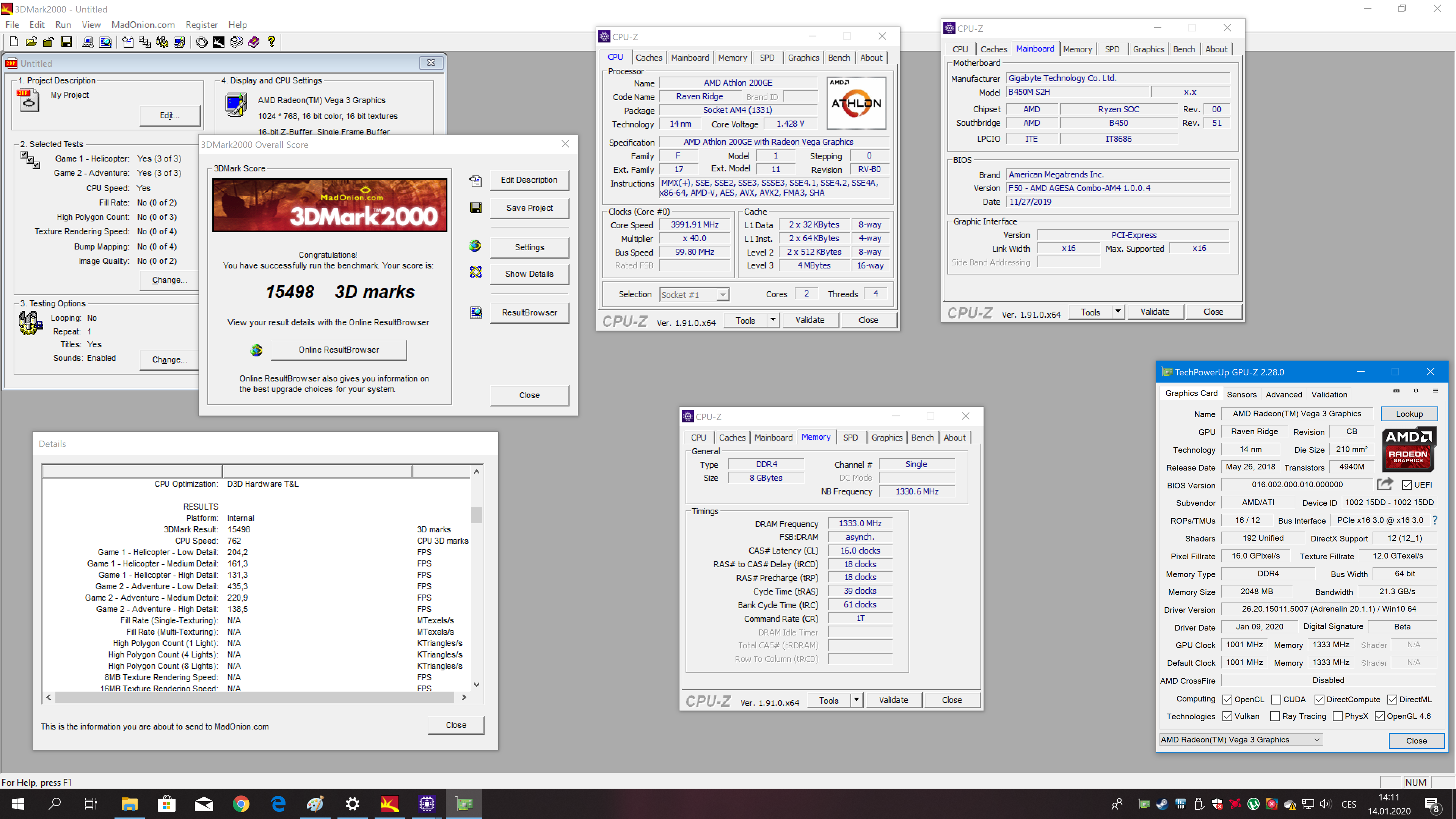Click the ResultBrowser magnifier toolbar icon
This screenshot has height=819, width=1456.
pos(106,42)
